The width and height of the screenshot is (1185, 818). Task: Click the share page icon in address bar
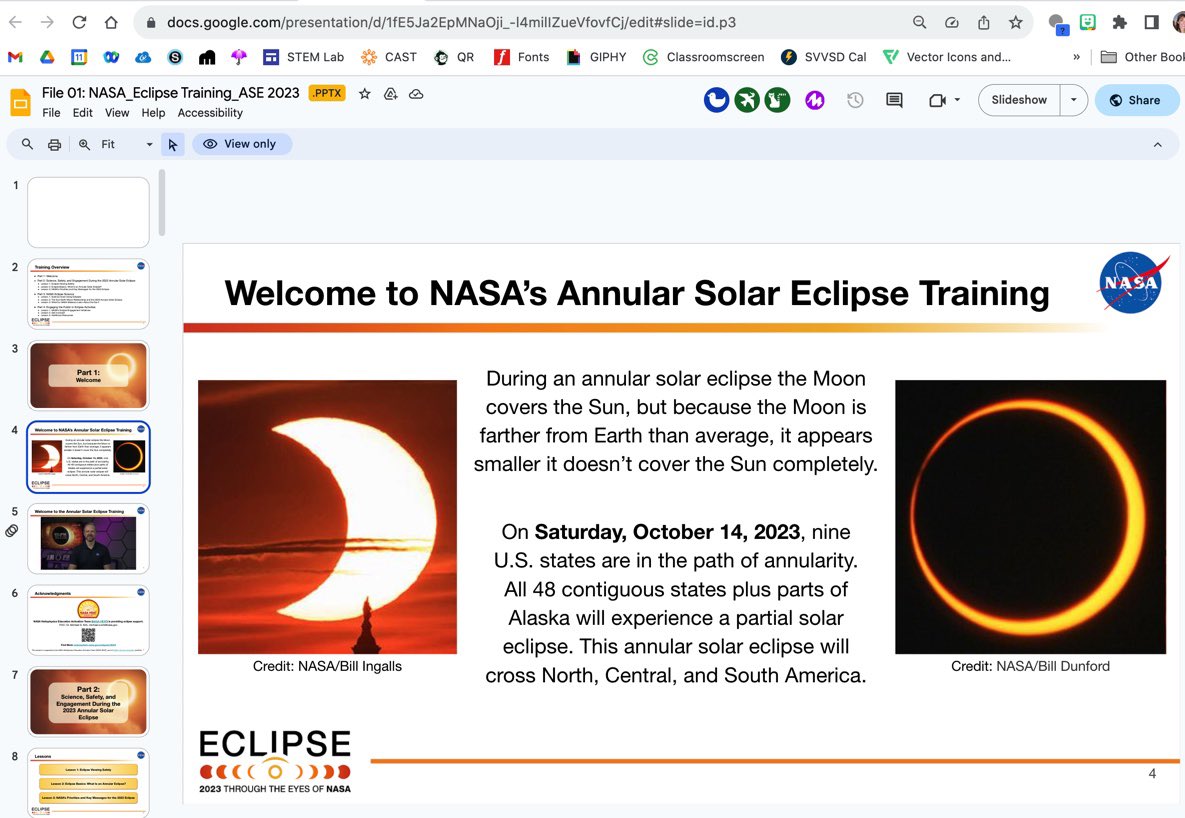[x=983, y=23]
